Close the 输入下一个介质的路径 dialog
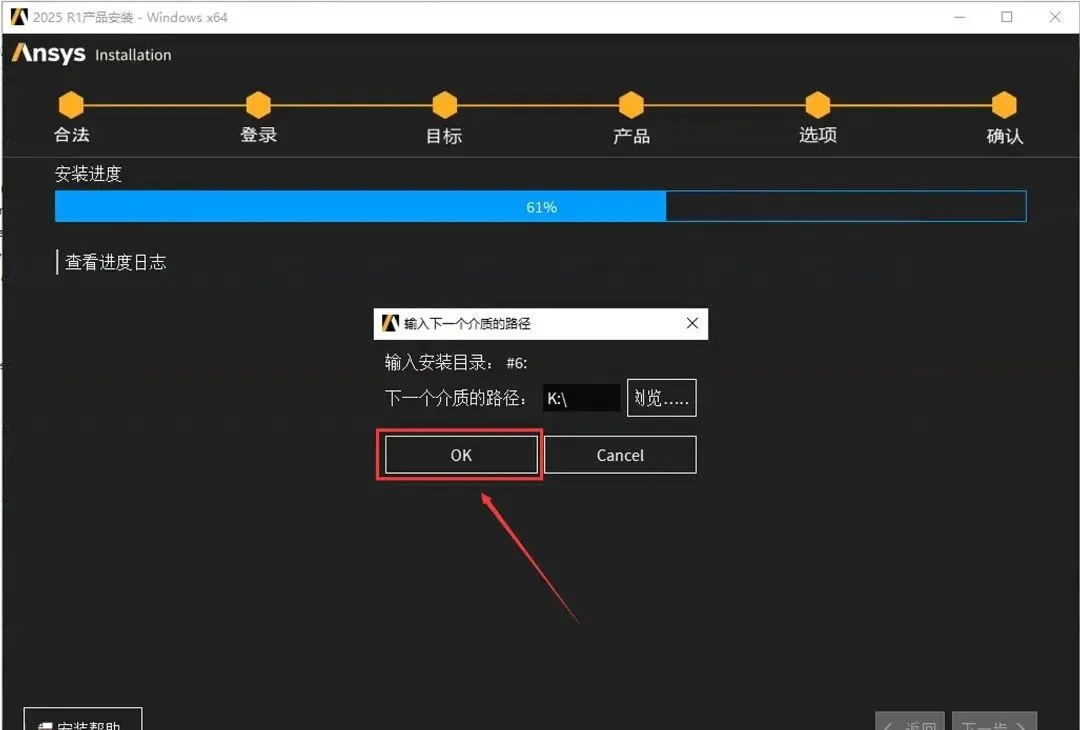The image size is (1080, 730). tap(692, 323)
